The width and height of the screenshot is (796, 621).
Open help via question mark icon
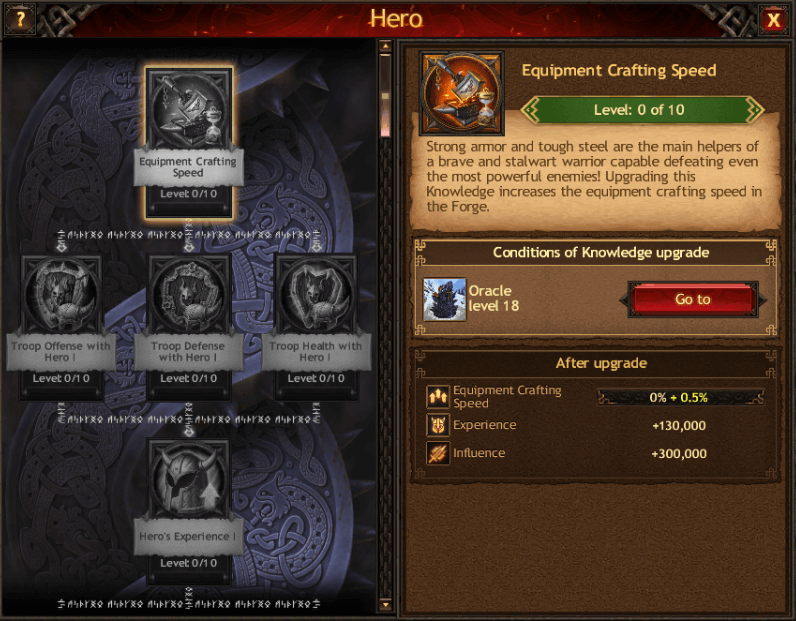(x=20, y=19)
